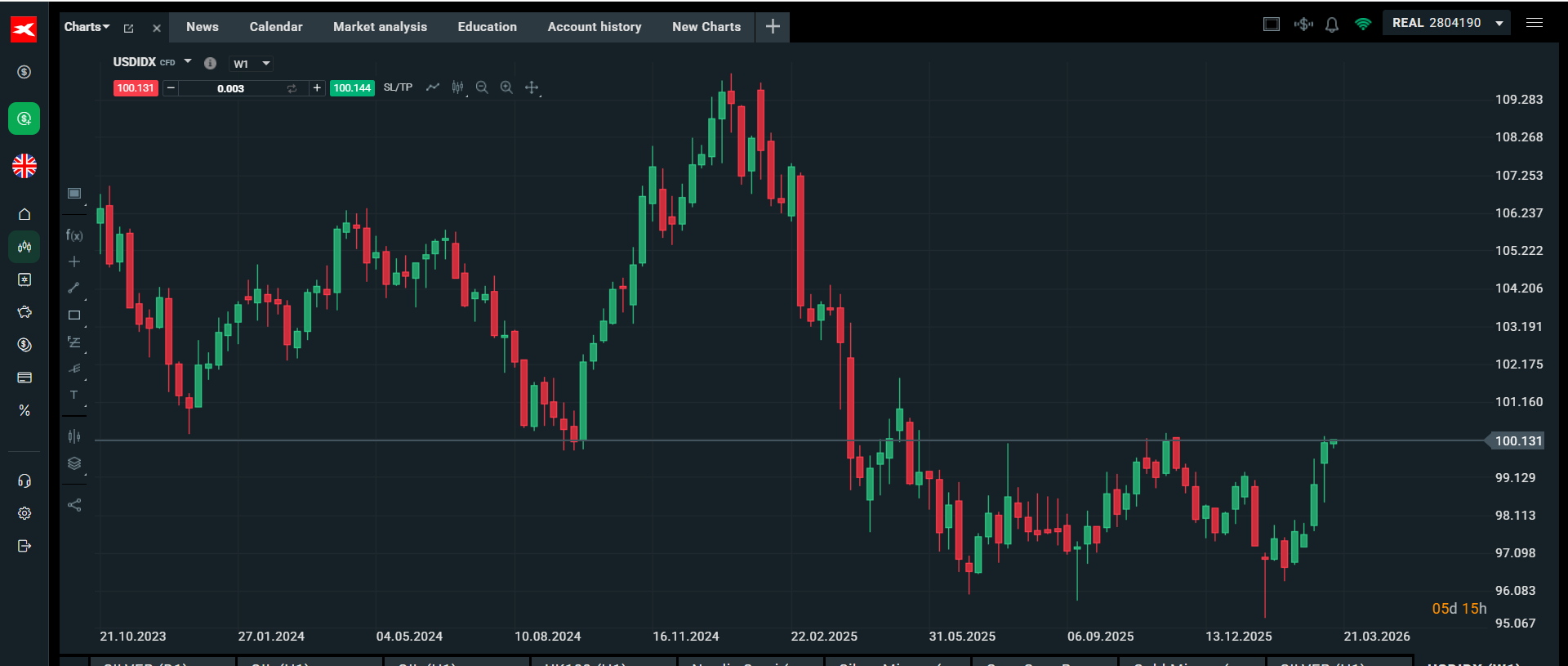Toggle the SL/TP option
The height and width of the screenshot is (666, 1568).
[398, 87]
